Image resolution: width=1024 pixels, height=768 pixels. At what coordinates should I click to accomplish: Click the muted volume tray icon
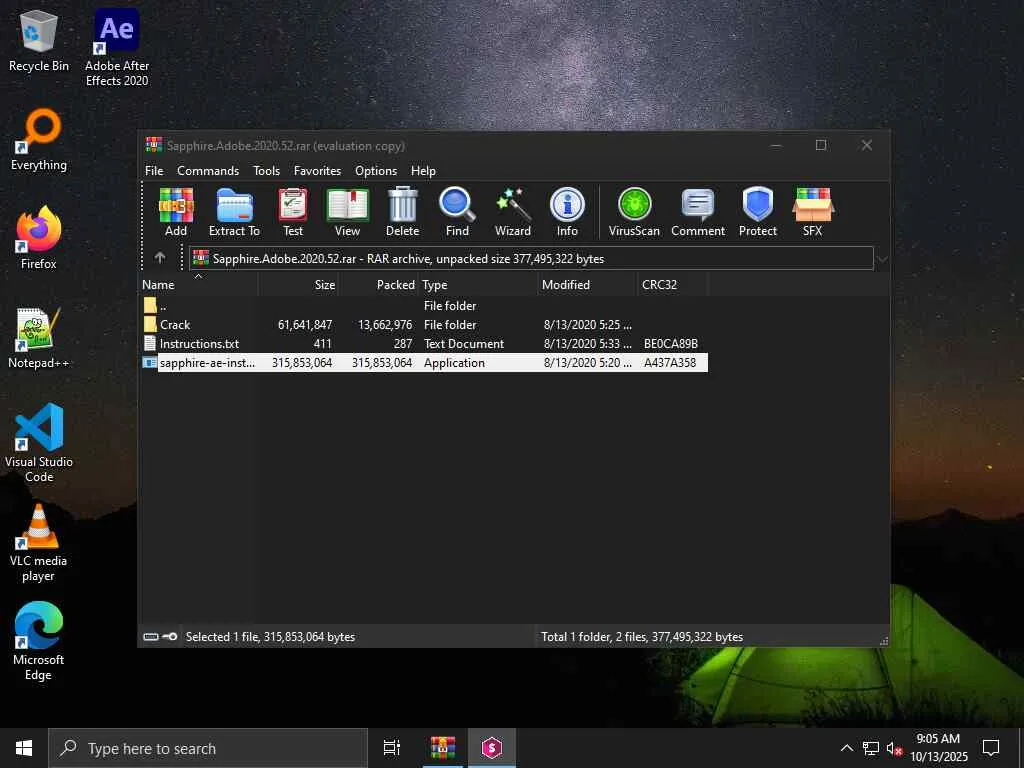tap(894, 748)
